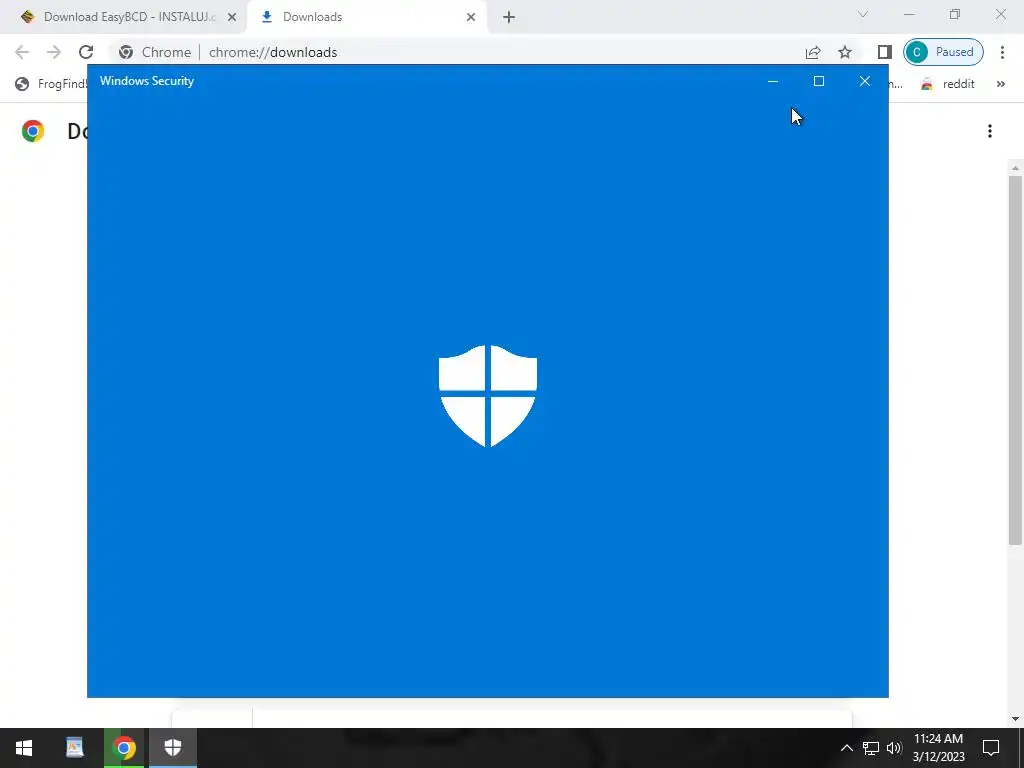Open the taskbar clock showing 11:24 AM

click(938, 748)
